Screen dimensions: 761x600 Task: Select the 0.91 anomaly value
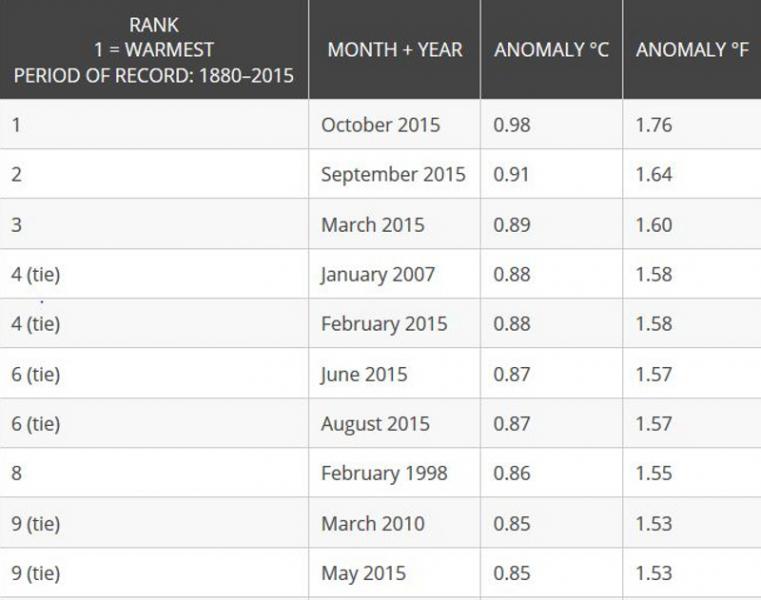(x=511, y=174)
